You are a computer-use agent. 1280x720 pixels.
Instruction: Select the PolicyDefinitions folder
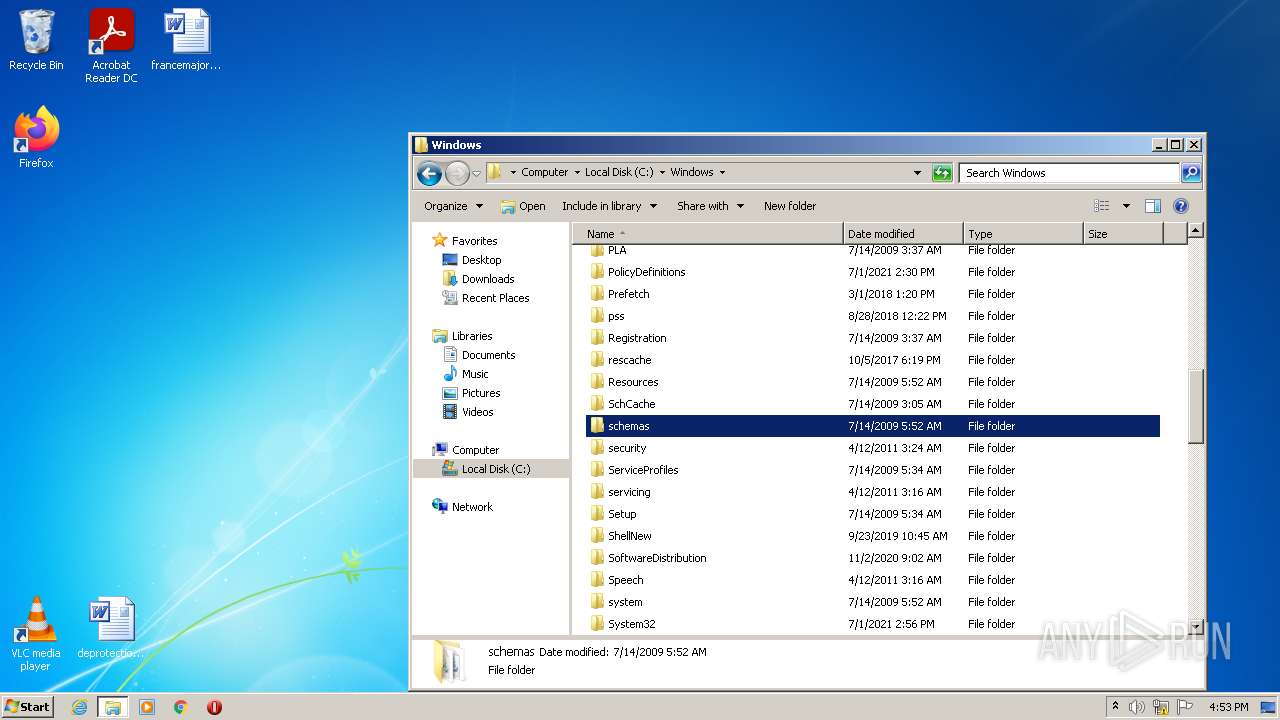(873, 272)
